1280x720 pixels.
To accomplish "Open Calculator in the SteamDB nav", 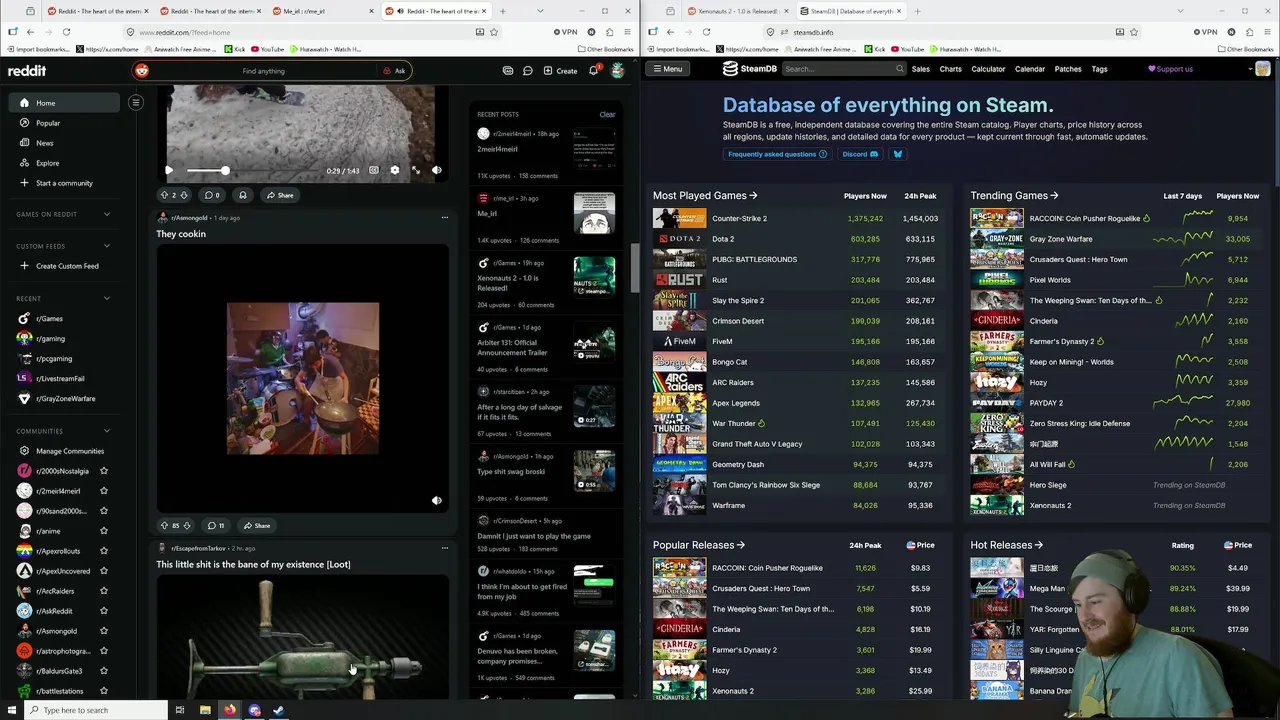I will [988, 69].
